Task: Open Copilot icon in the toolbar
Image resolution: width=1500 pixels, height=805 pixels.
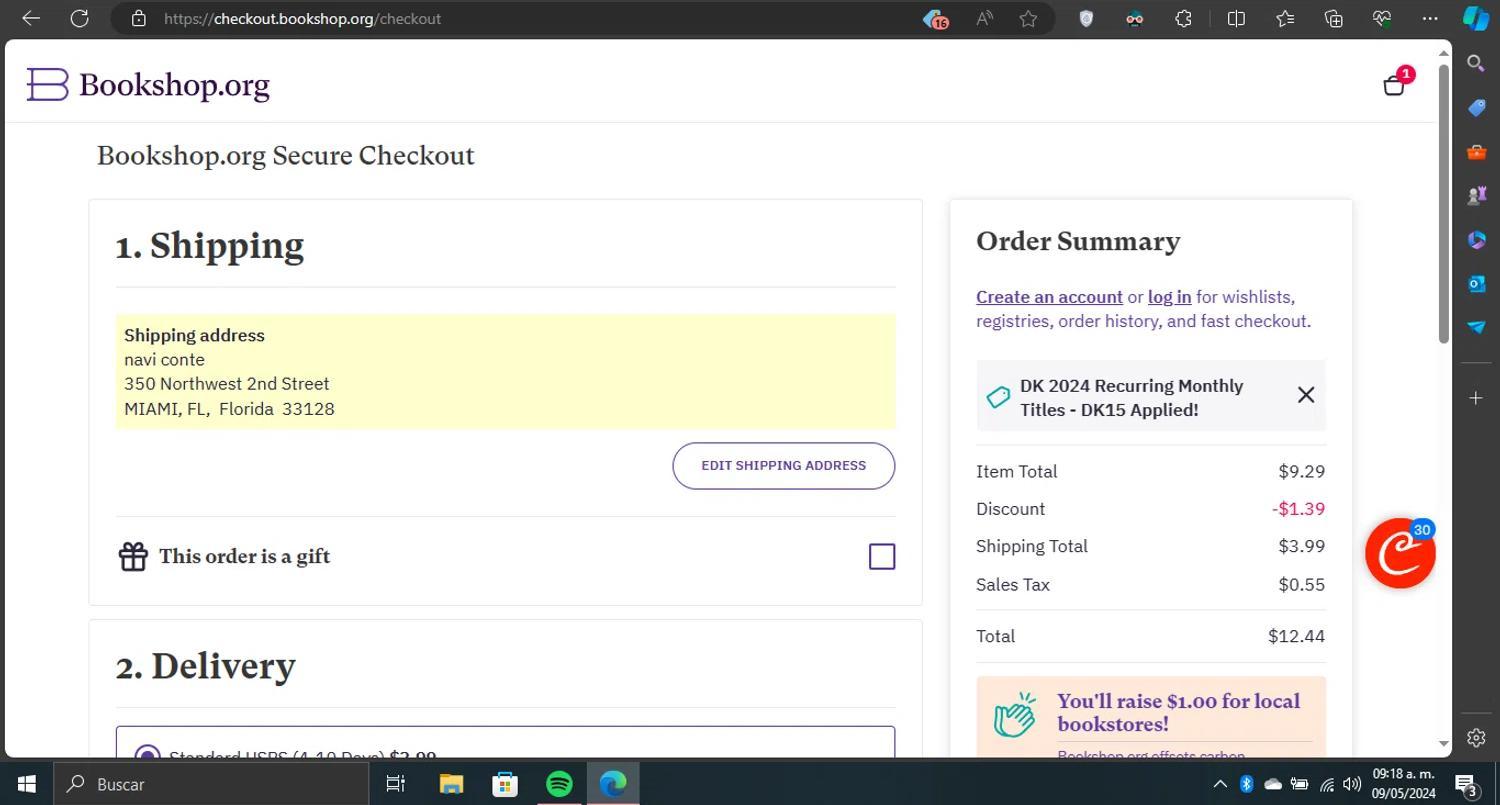Action: point(1476,18)
